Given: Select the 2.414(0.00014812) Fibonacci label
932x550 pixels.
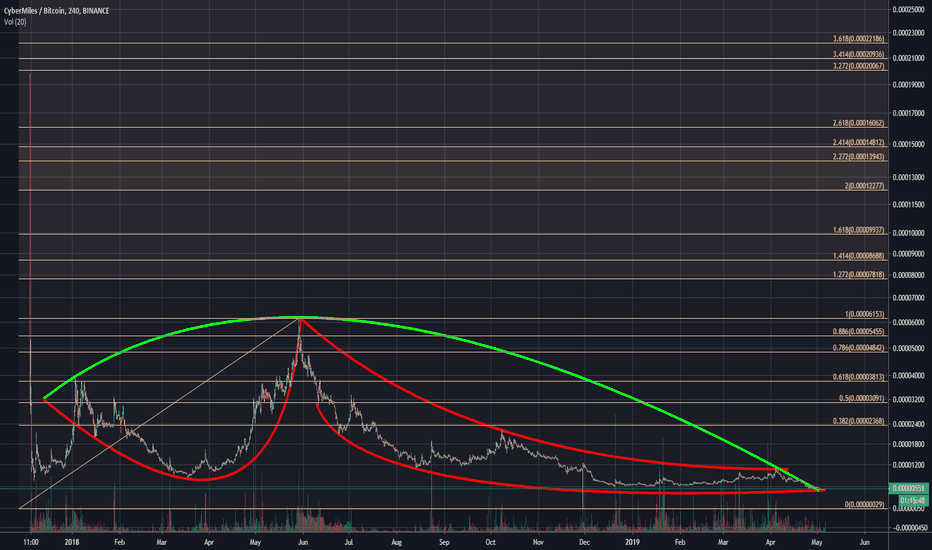Looking at the screenshot, I should (x=858, y=143).
